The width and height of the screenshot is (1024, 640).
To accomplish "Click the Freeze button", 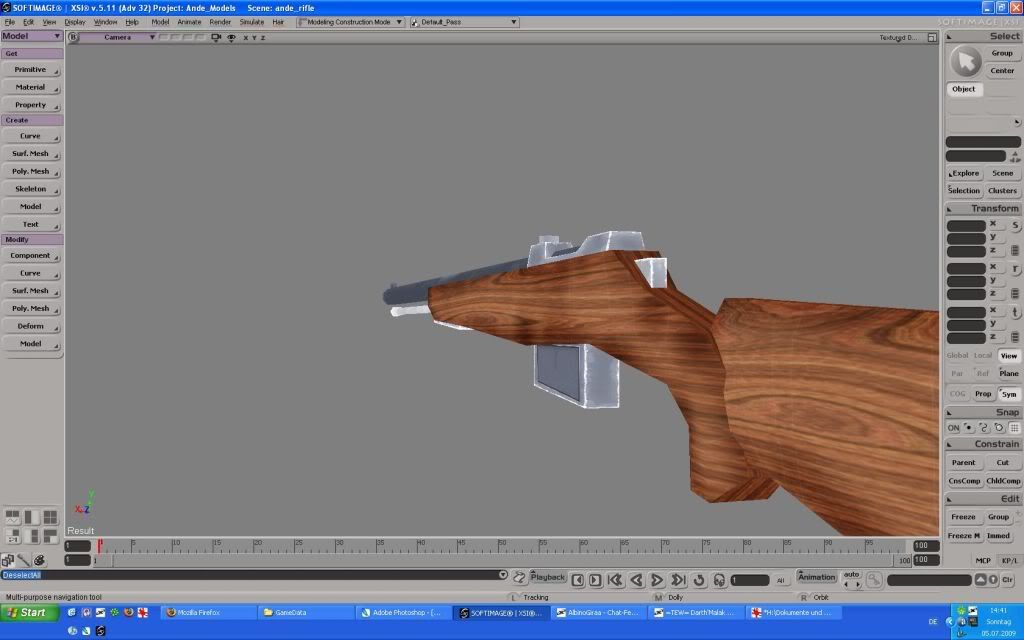I will 963,517.
